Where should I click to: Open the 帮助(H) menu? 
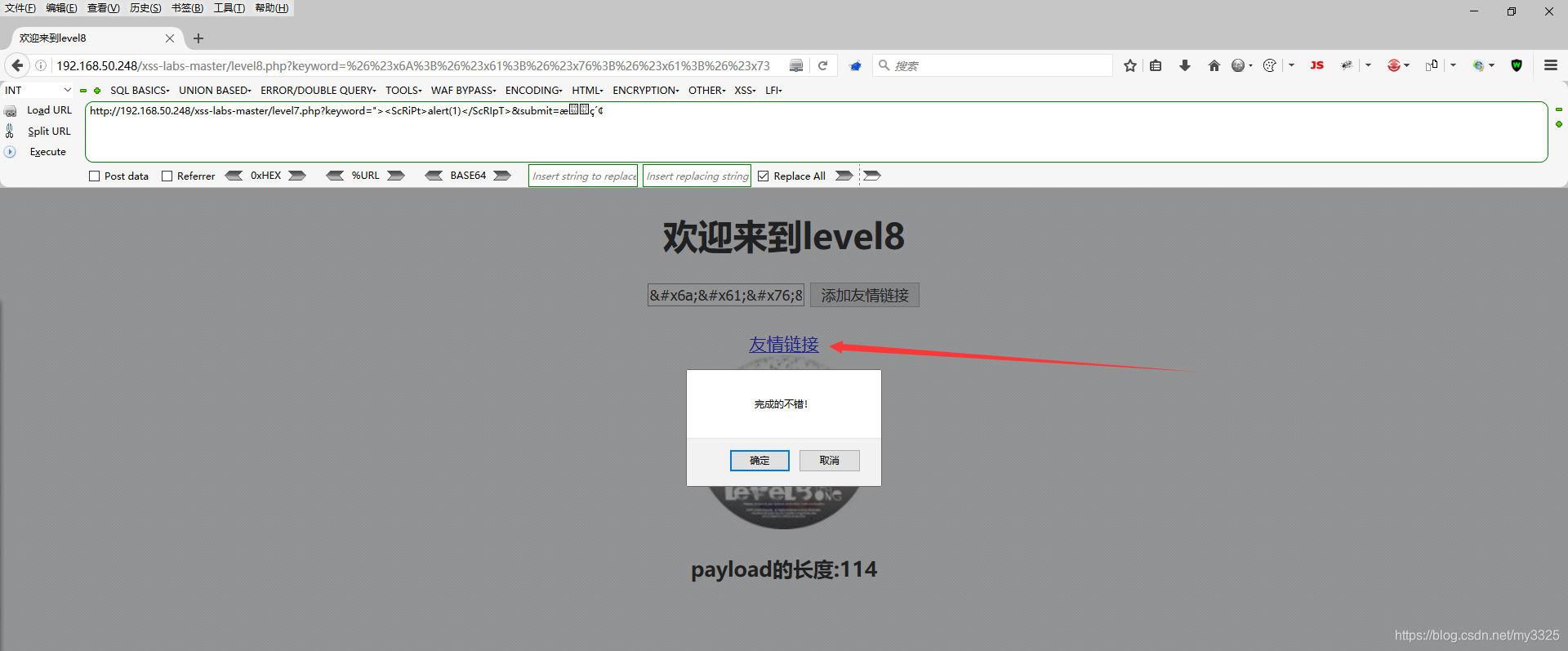(x=271, y=8)
